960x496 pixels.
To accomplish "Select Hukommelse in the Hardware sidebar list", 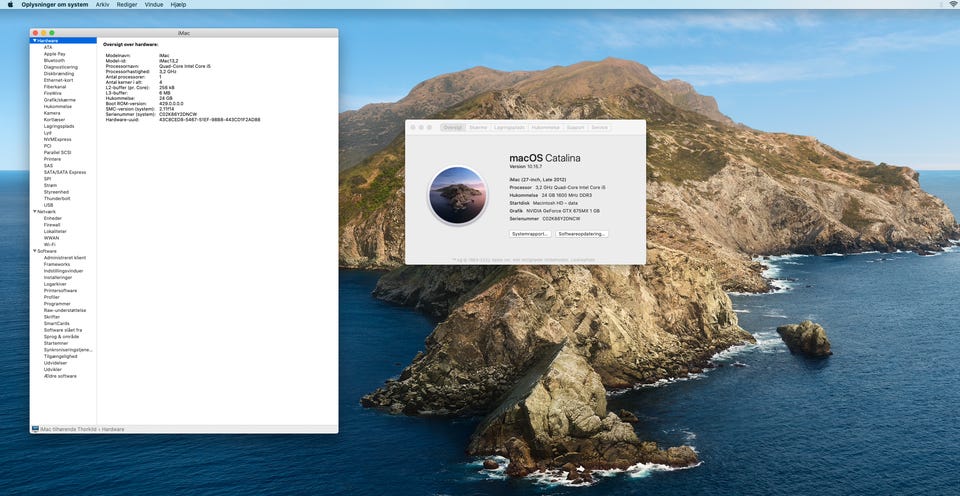I will point(58,107).
